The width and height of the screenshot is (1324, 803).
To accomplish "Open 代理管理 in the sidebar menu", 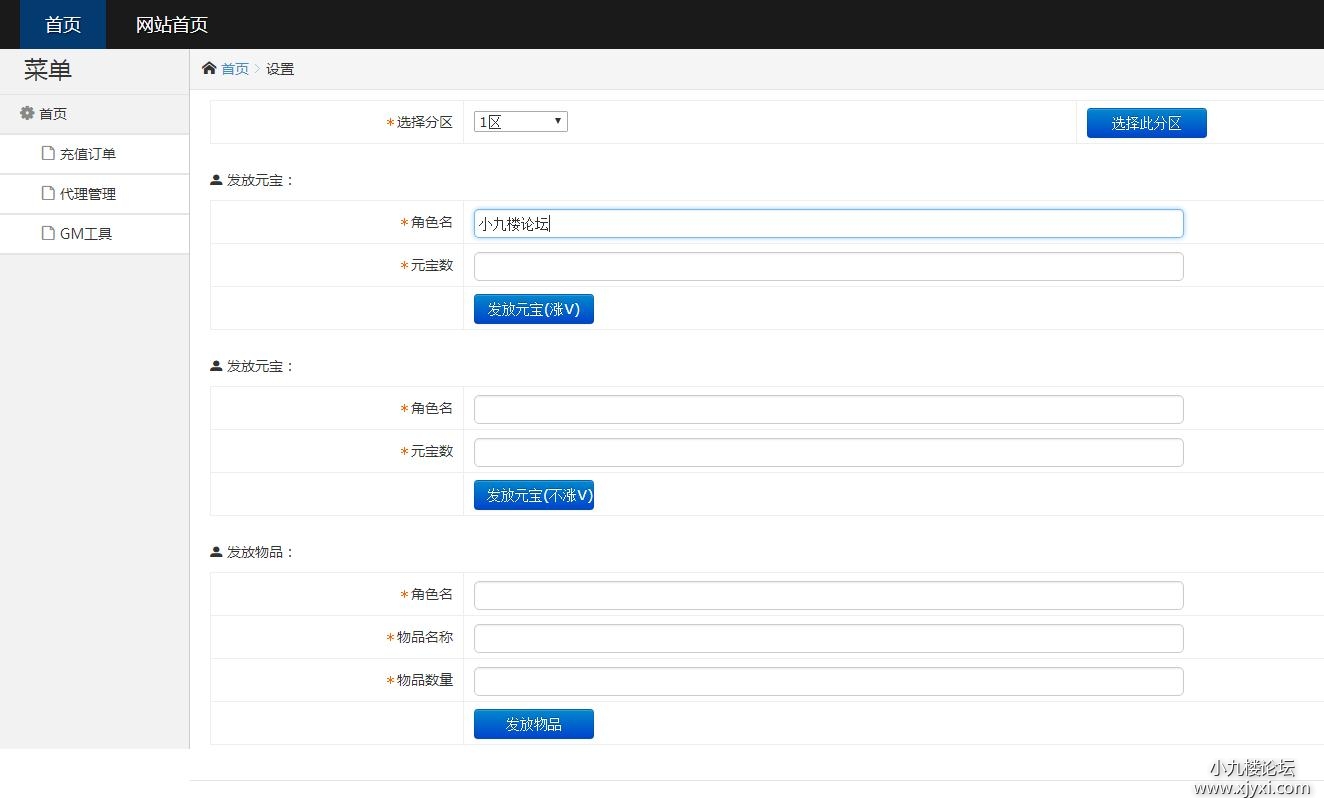I will 95,194.
